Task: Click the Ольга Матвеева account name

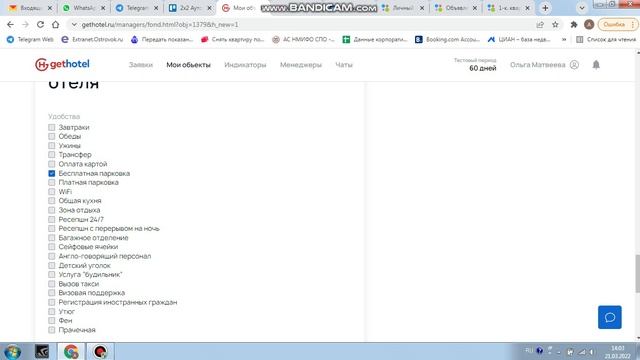Action: click(538, 64)
